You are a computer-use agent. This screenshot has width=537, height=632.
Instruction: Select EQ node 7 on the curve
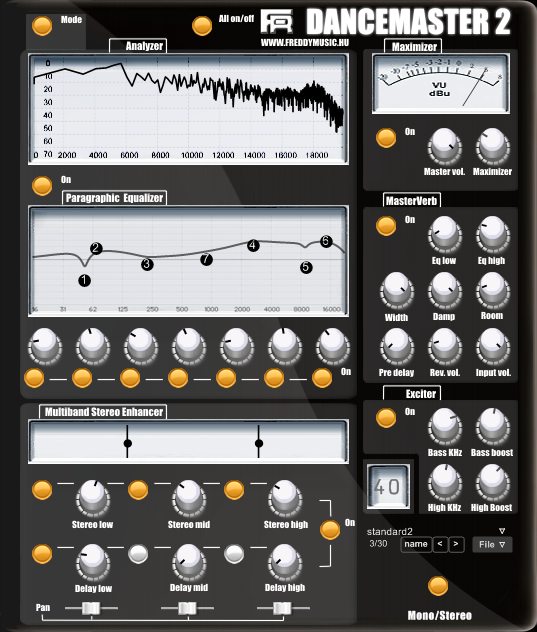[206, 259]
